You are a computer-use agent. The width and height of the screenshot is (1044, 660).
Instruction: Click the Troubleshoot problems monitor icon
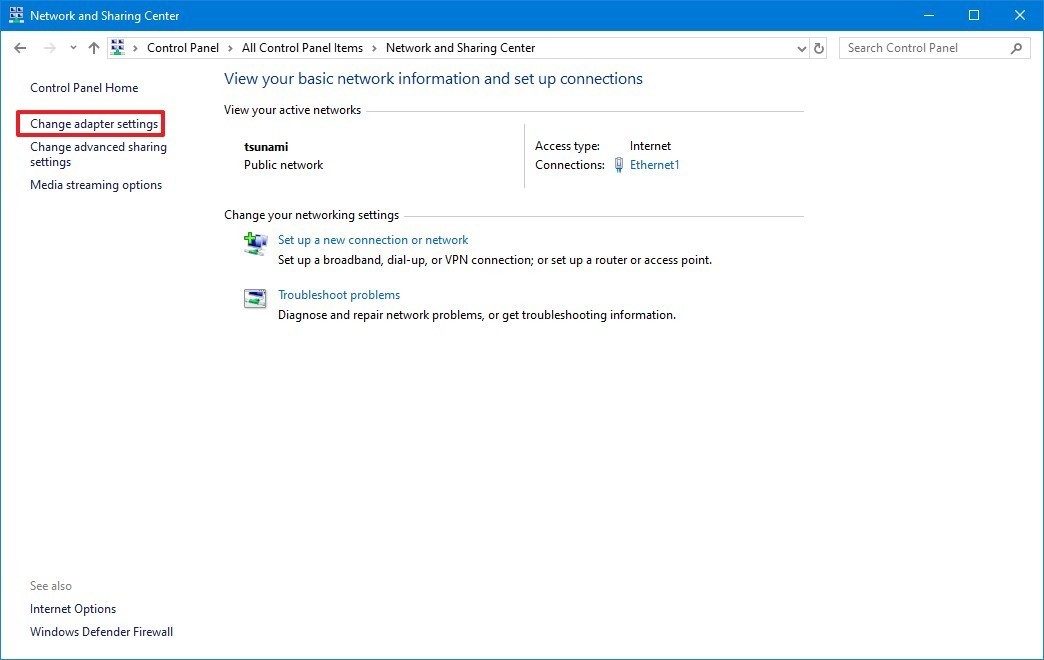(x=255, y=298)
